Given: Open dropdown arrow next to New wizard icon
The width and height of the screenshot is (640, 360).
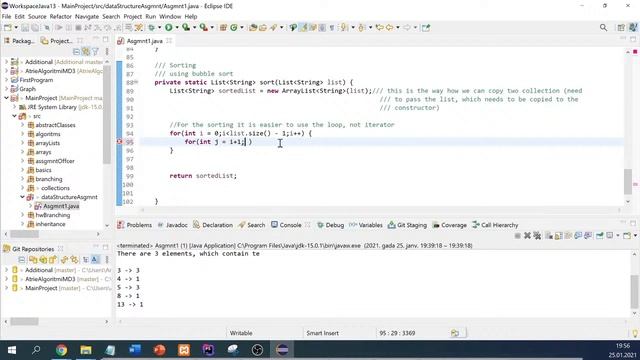Looking at the screenshot, I should tap(16, 28).
